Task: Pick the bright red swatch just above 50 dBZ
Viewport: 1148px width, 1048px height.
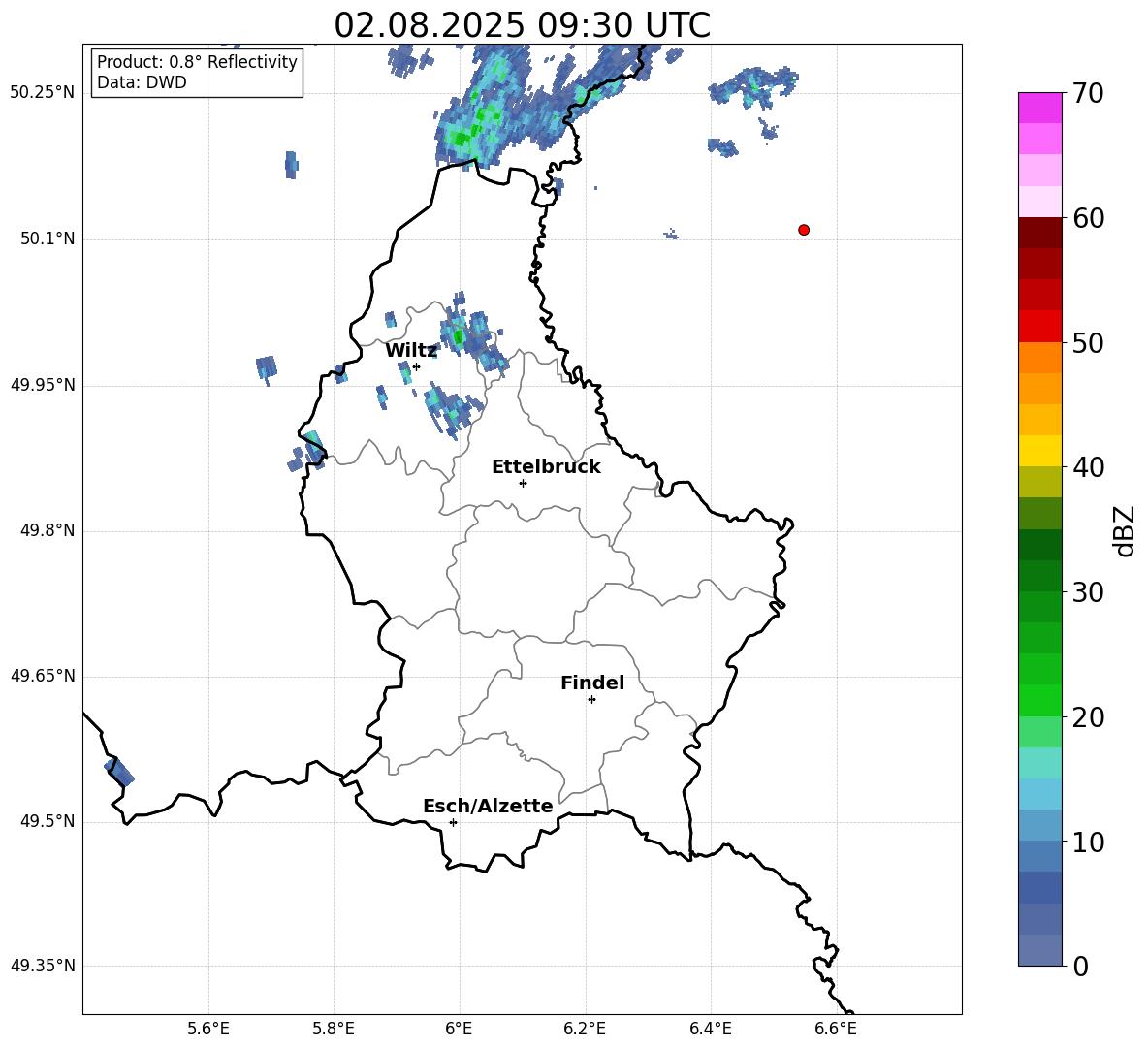Action: tap(1040, 327)
